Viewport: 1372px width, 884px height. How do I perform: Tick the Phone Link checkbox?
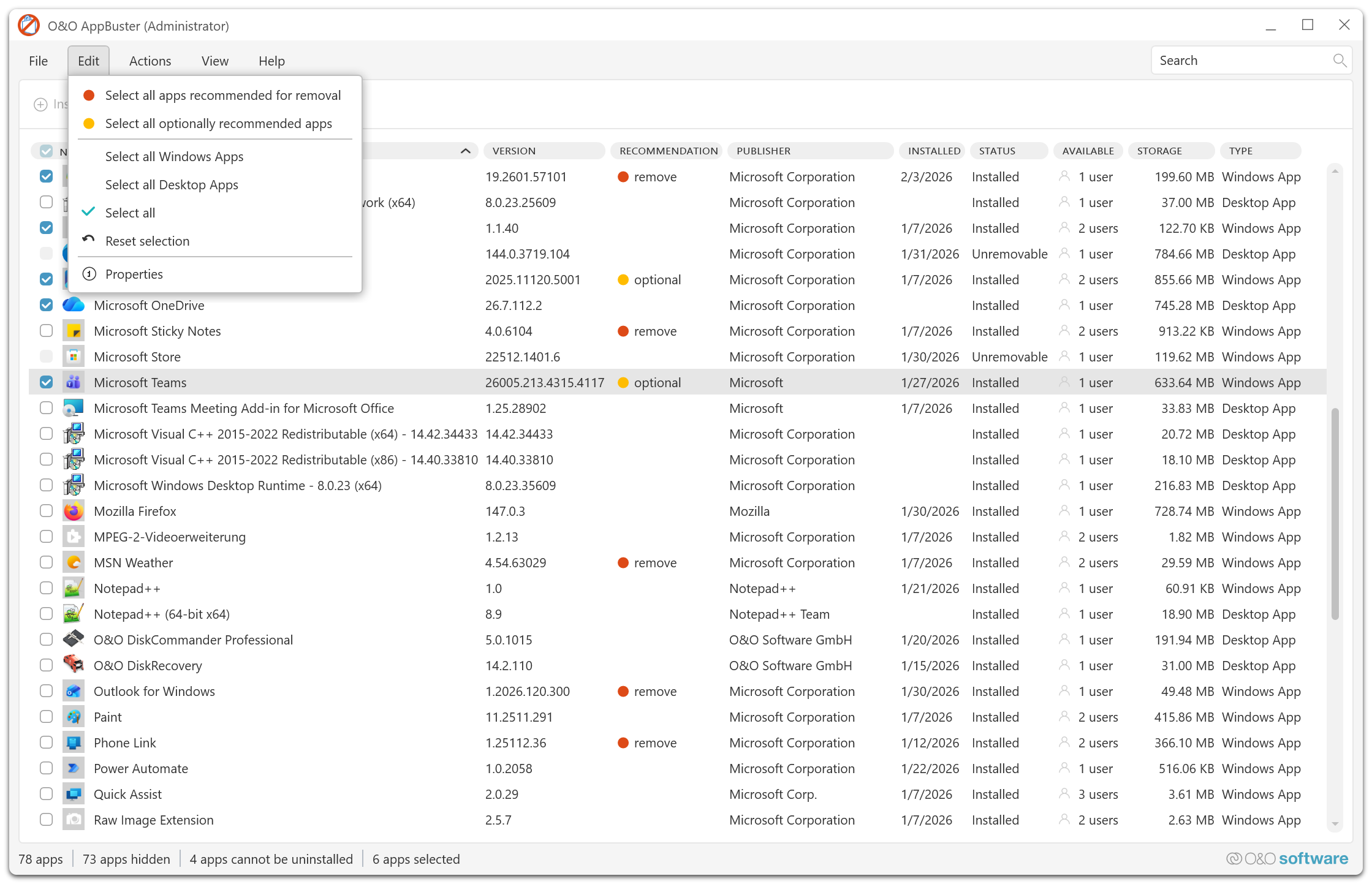46,742
